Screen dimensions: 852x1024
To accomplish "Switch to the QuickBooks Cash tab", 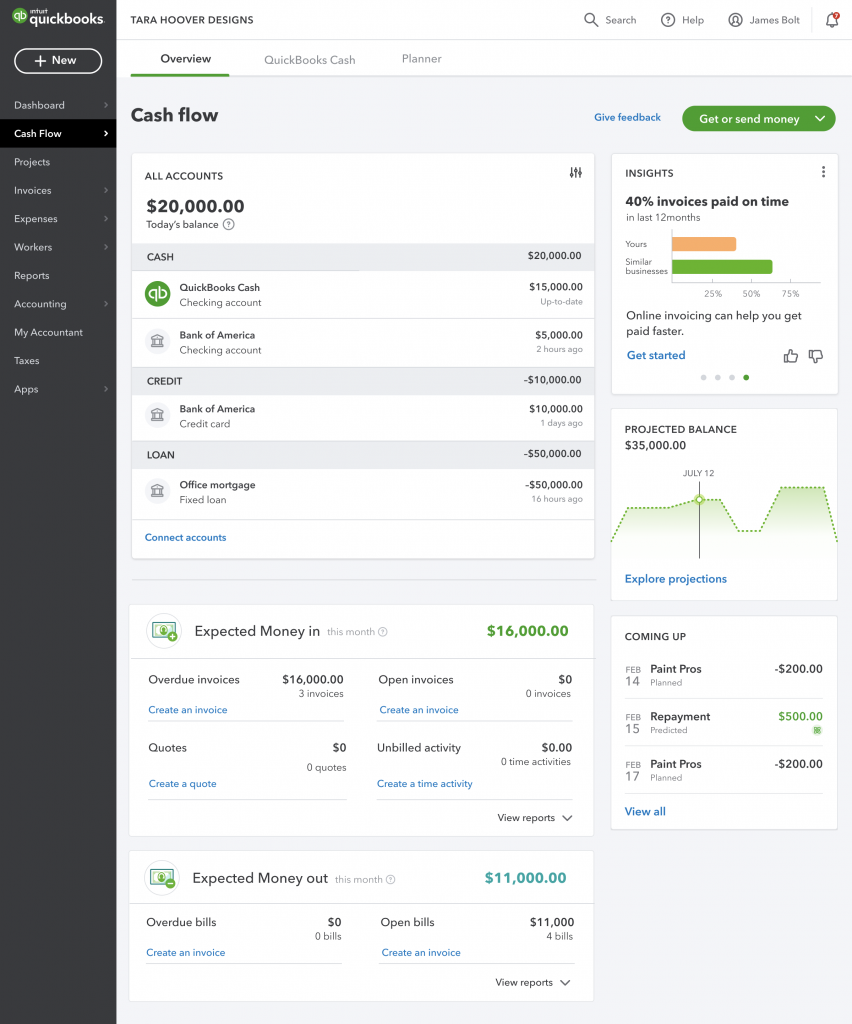I will (x=309, y=59).
